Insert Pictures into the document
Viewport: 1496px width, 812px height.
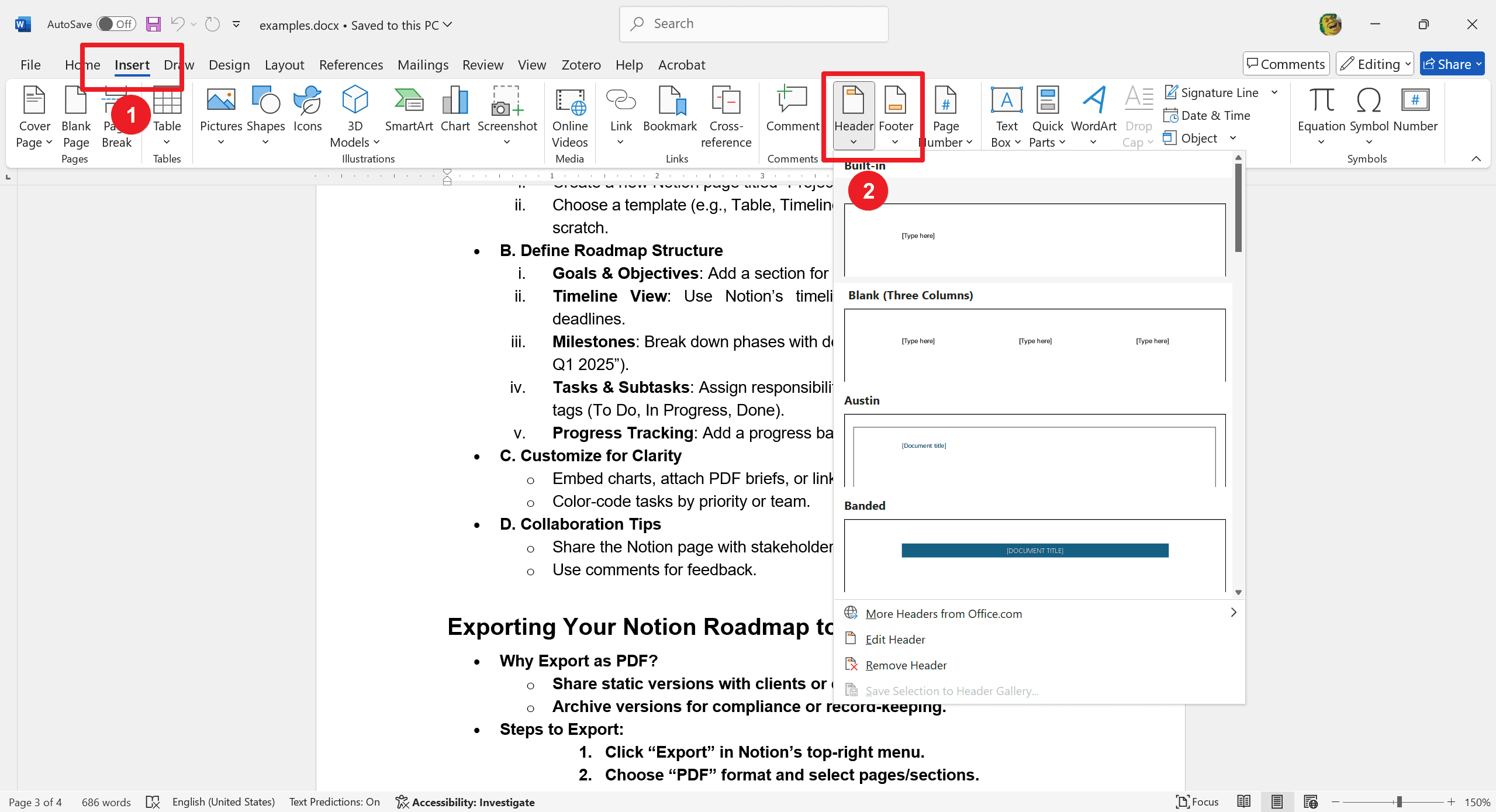(221, 117)
